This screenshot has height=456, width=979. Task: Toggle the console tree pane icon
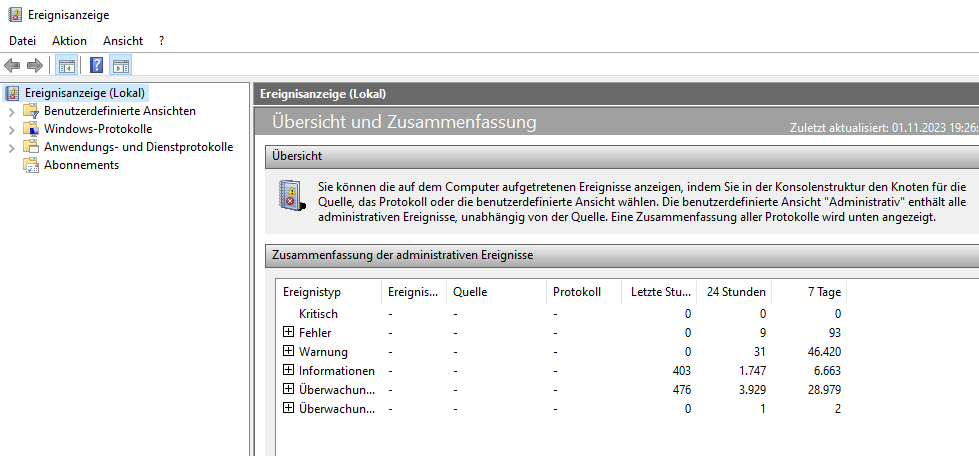click(x=66, y=65)
